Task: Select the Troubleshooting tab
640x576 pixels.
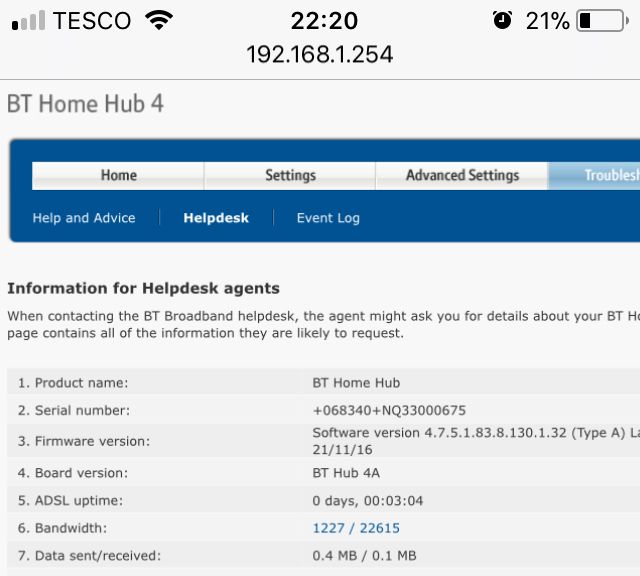Action: click(x=594, y=176)
